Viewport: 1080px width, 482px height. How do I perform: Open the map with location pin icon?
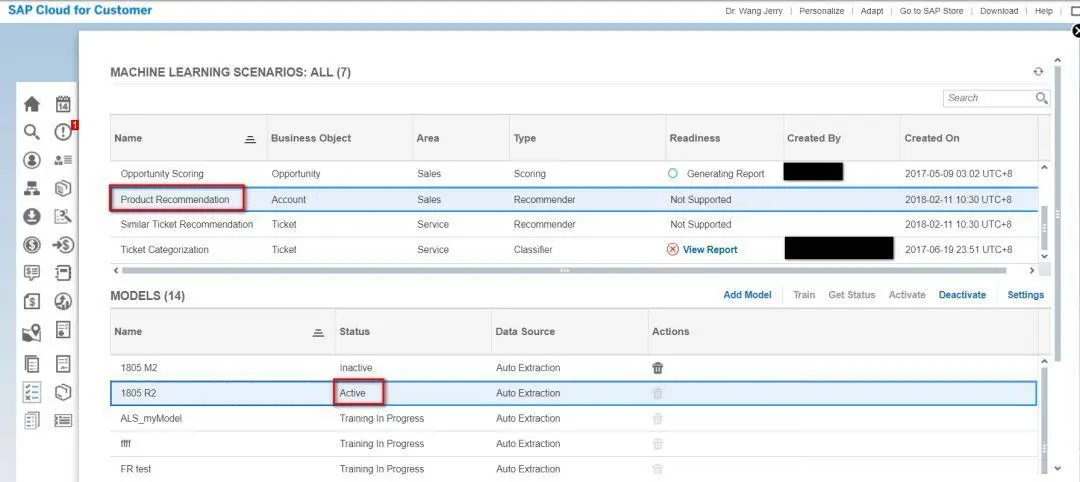click(x=32, y=334)
